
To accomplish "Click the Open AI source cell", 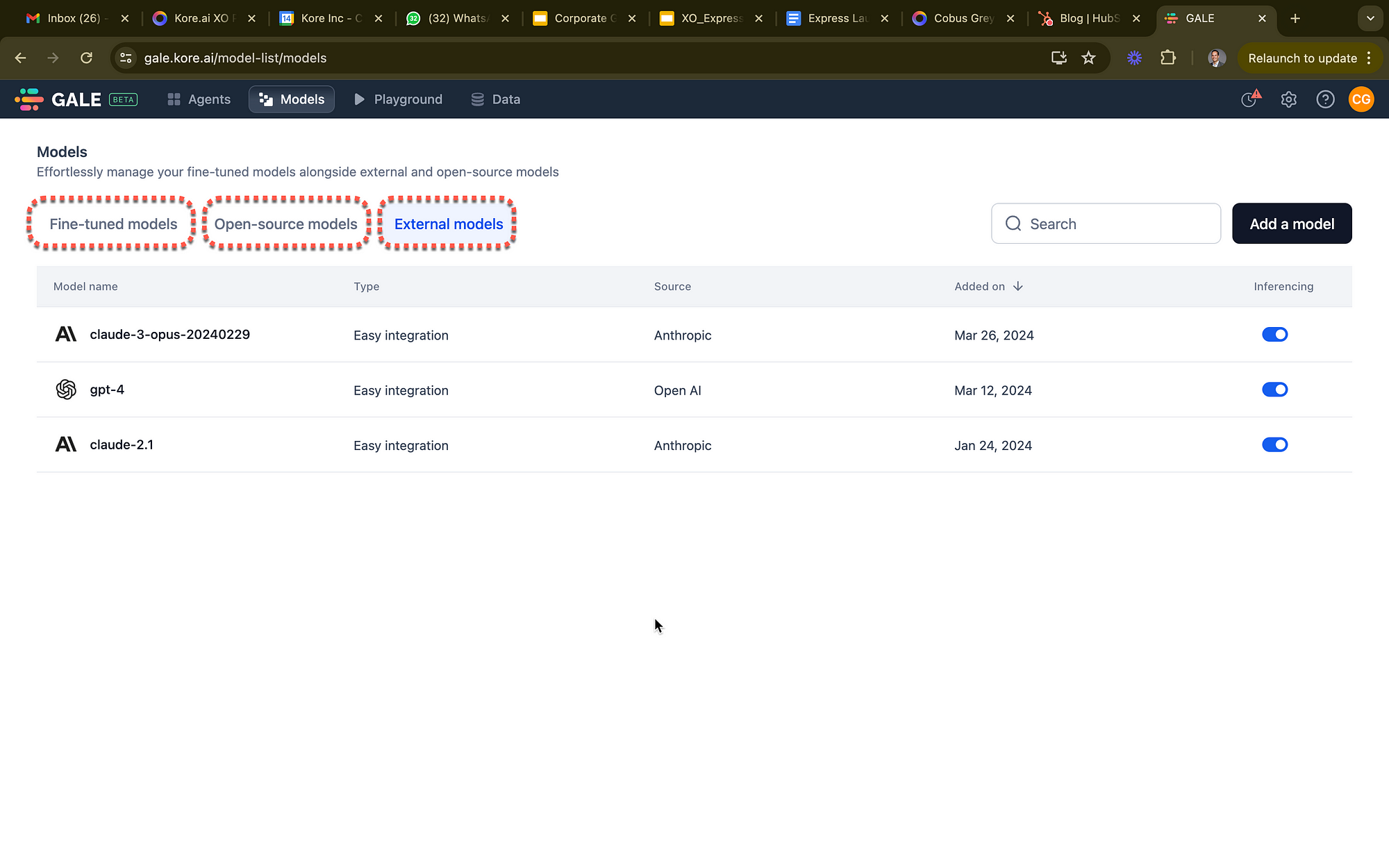I will click(677, 390).
